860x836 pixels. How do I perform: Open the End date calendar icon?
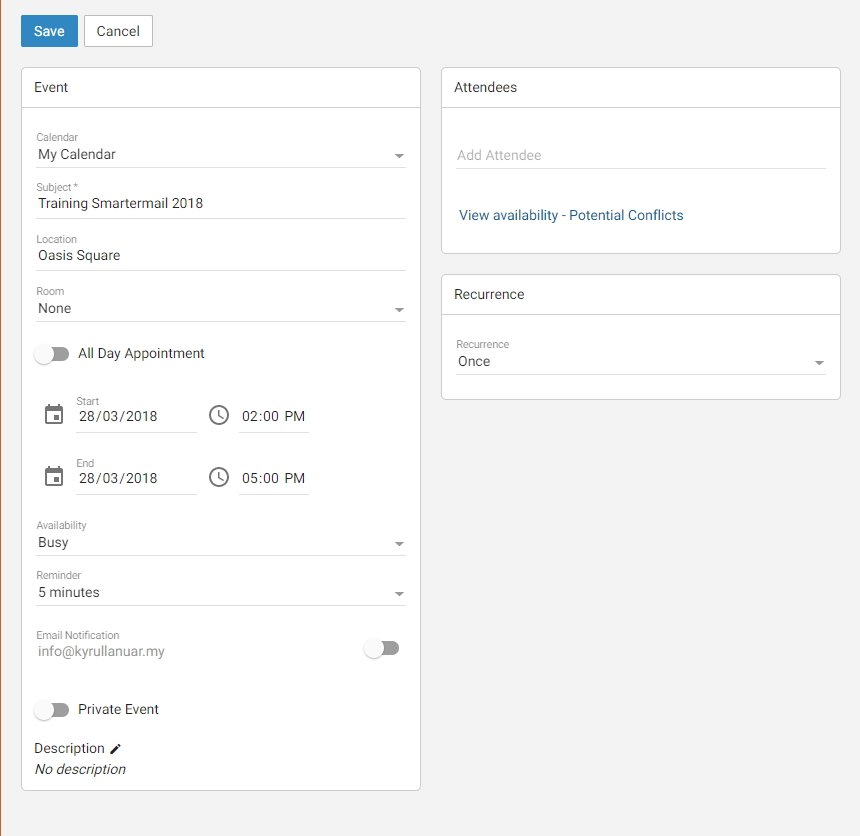tap(54, 476)
